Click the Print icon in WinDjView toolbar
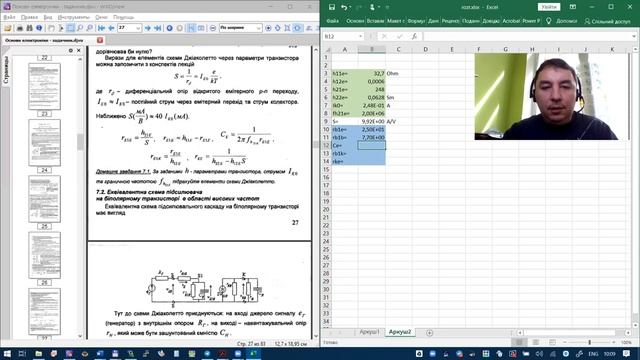 point(19,28)
